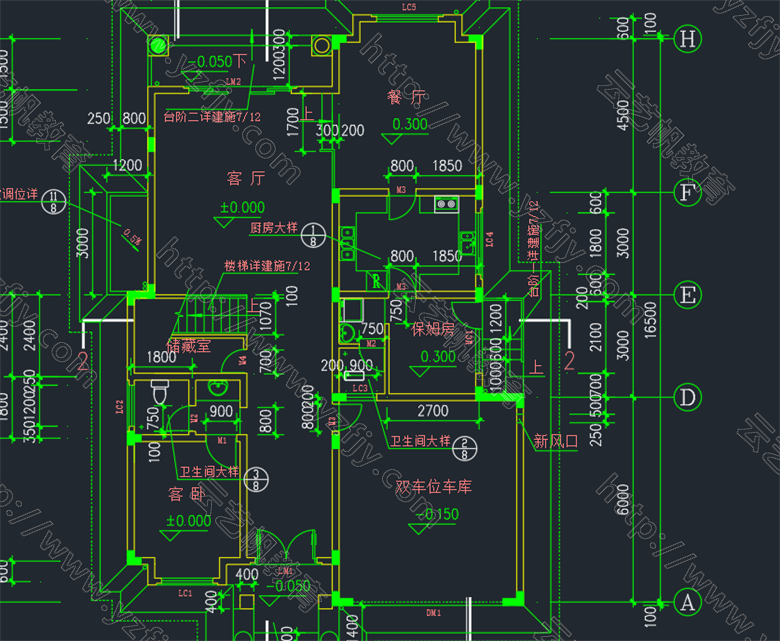Select section cut mark 2 on right side

tap(569, 361)
